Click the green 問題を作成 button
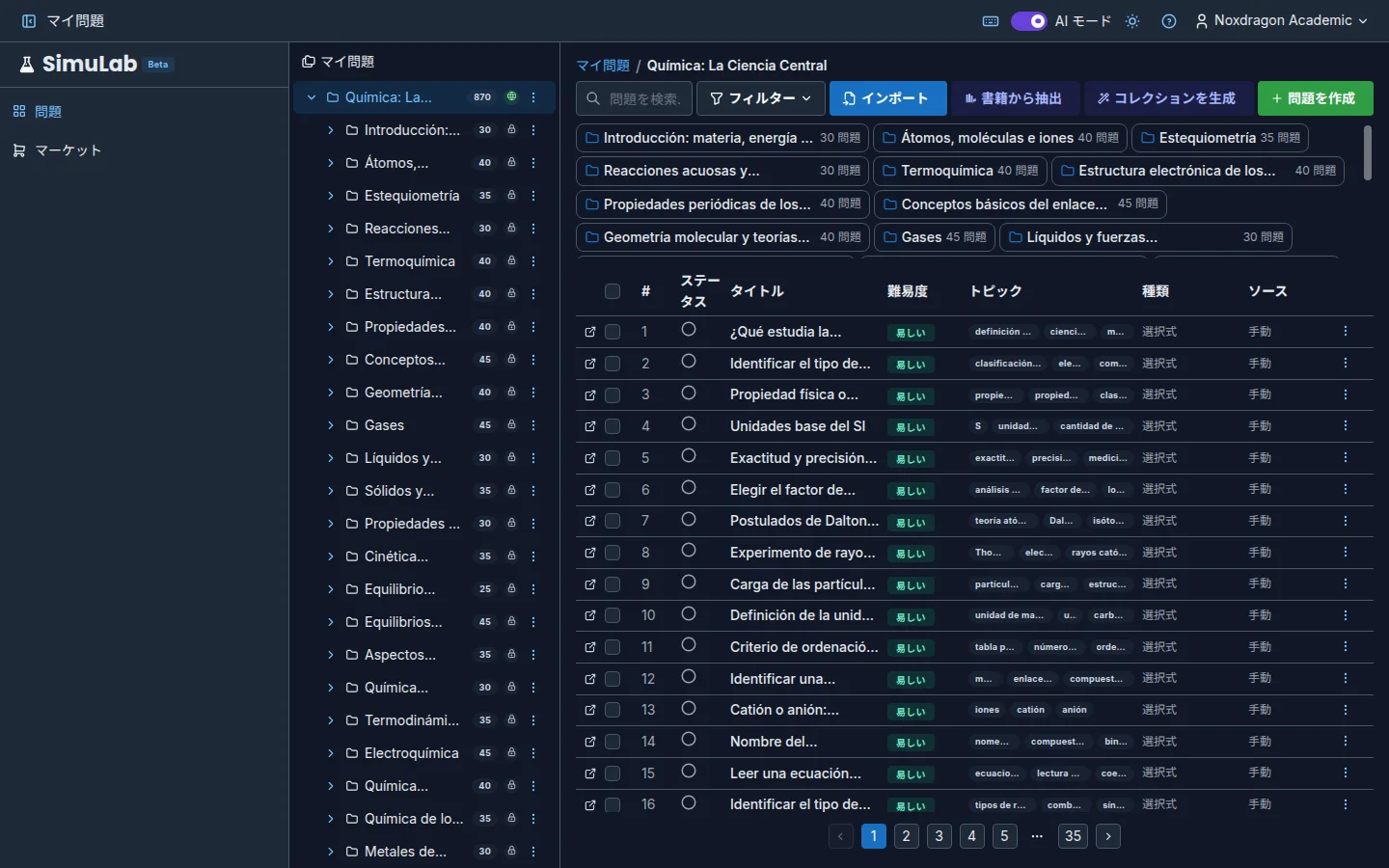The width and height of the screenshot is (1389, 868). coord(1315,98)
